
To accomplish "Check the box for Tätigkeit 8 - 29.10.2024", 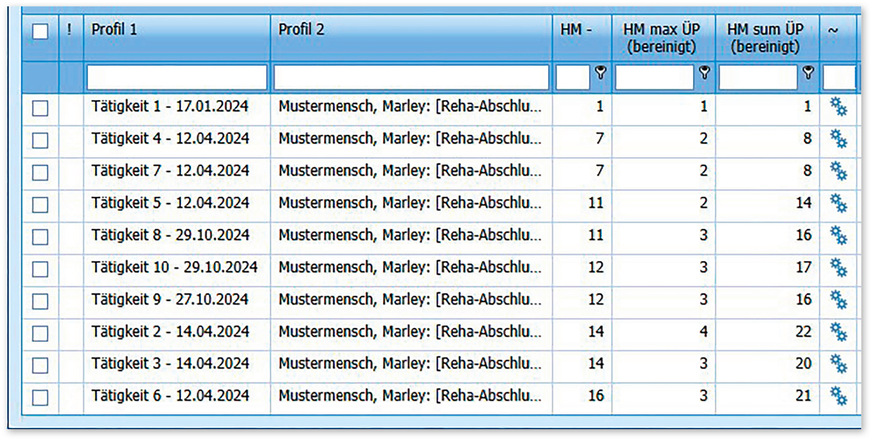I will (40, 238).
